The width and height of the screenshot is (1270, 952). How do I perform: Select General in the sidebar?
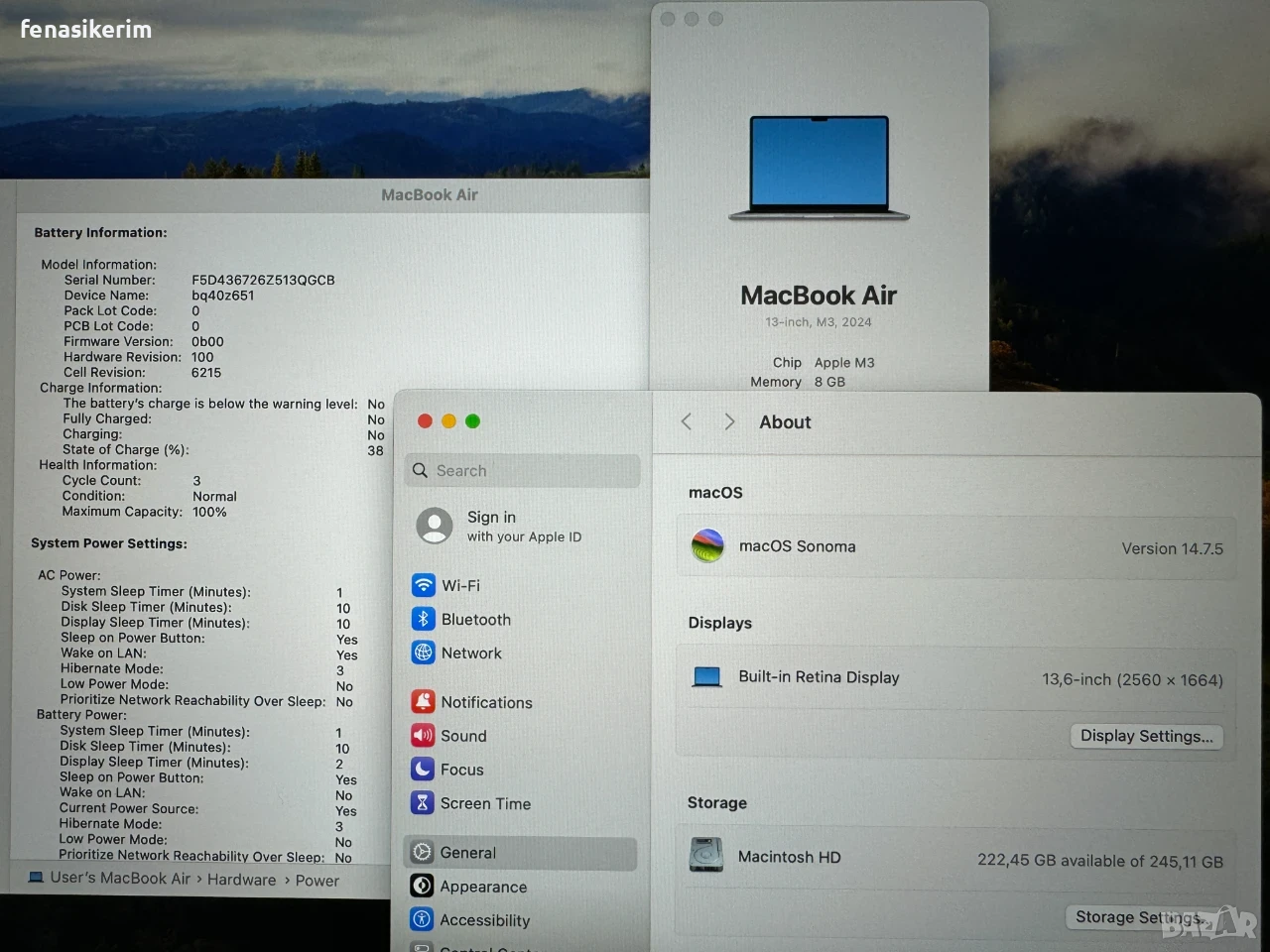coord(521,853)
